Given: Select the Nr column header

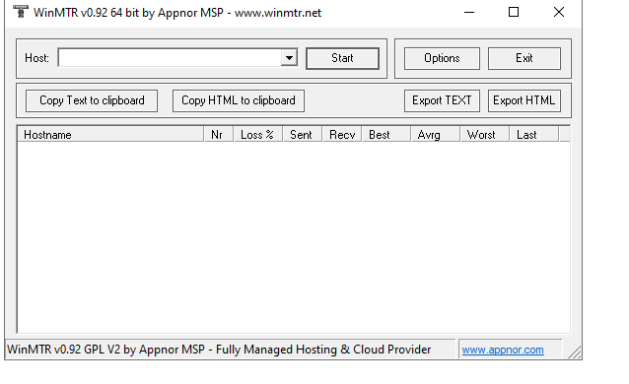Looking at the screenshot, I should 219,134.
